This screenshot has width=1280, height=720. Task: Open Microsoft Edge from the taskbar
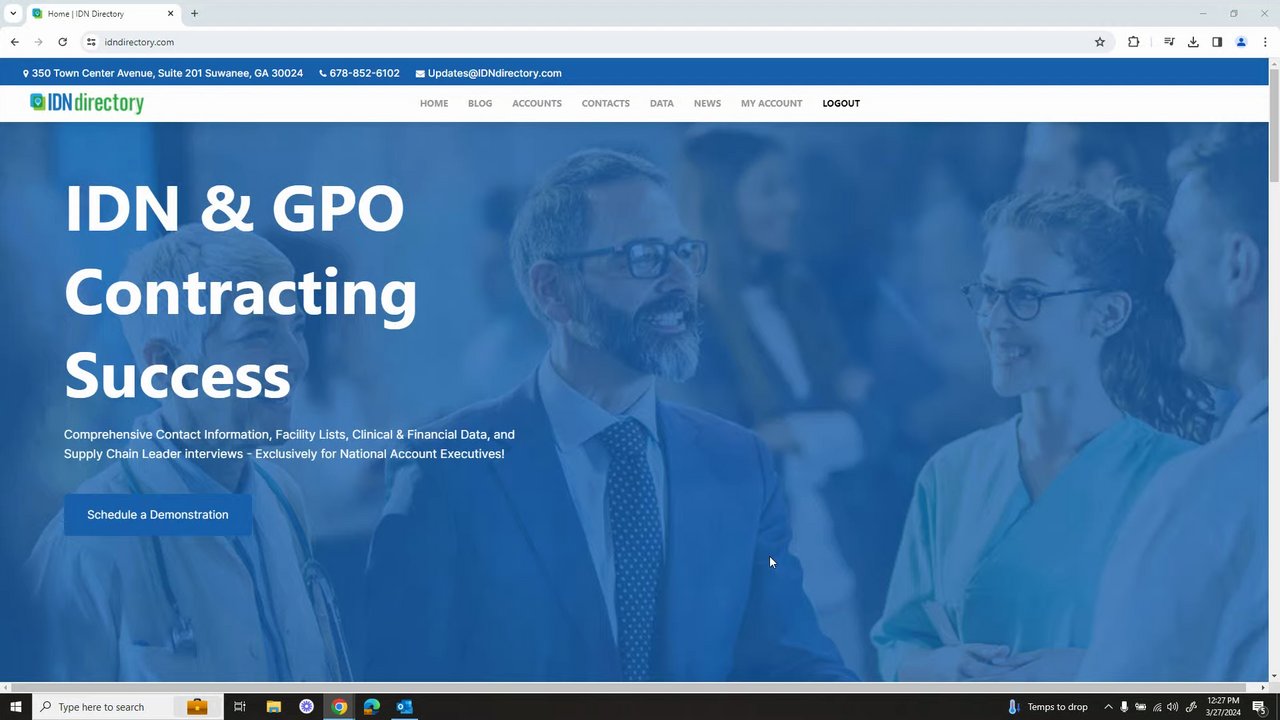[x=372, y=707]
